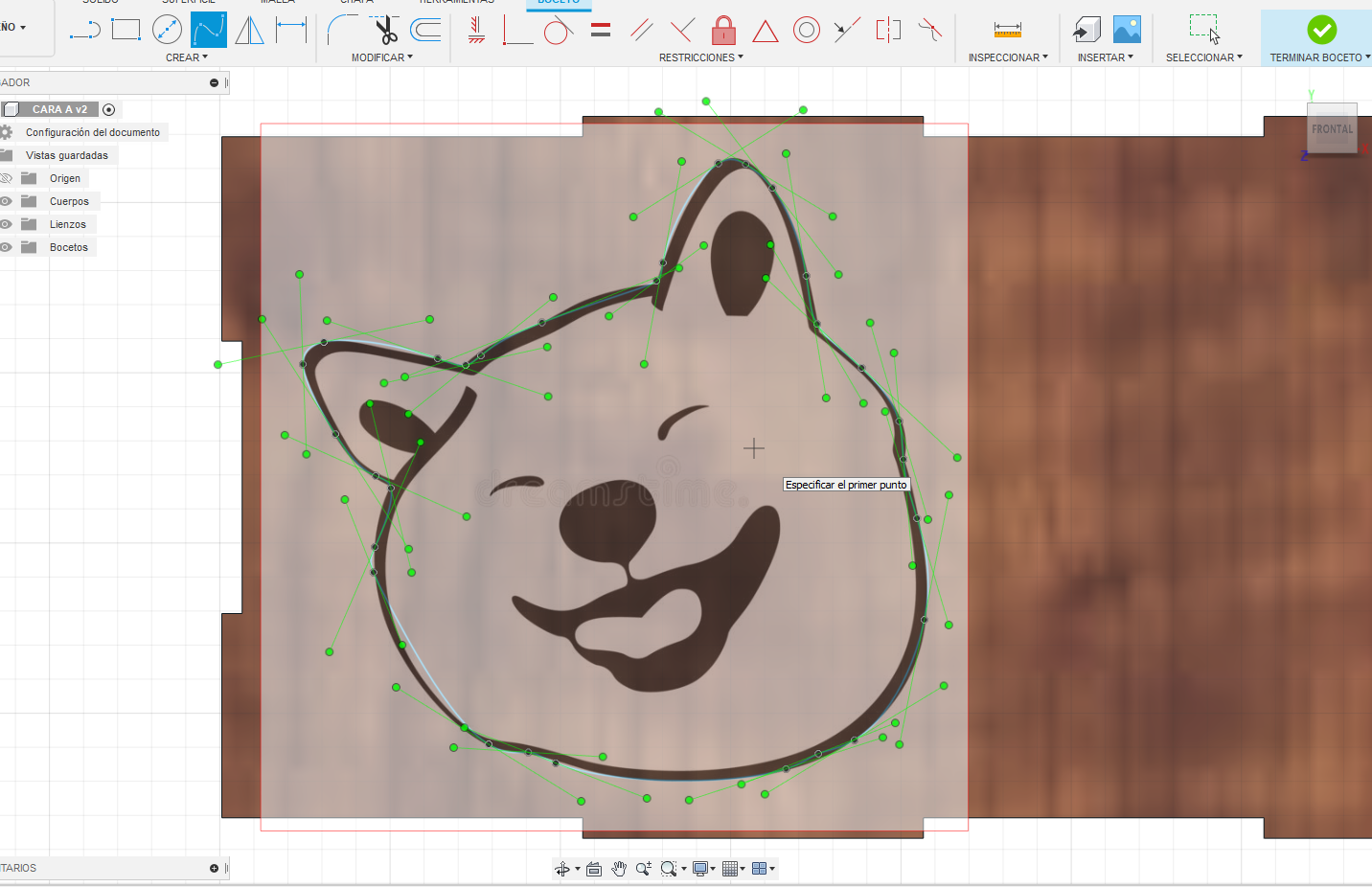Apply the Curvature constraint

pyautogui.click(x=929, y=30)
